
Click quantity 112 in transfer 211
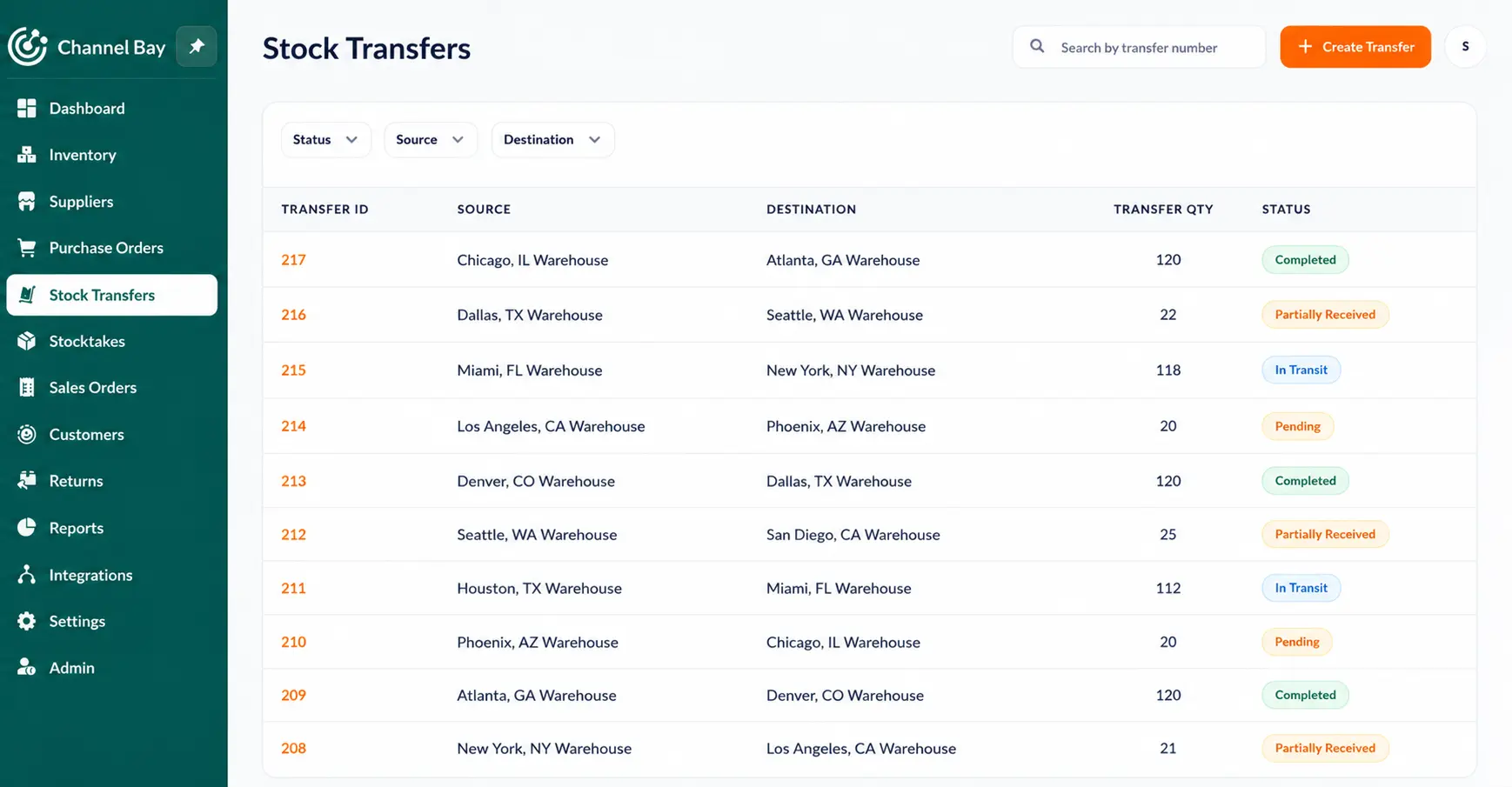click(1167, 589)
